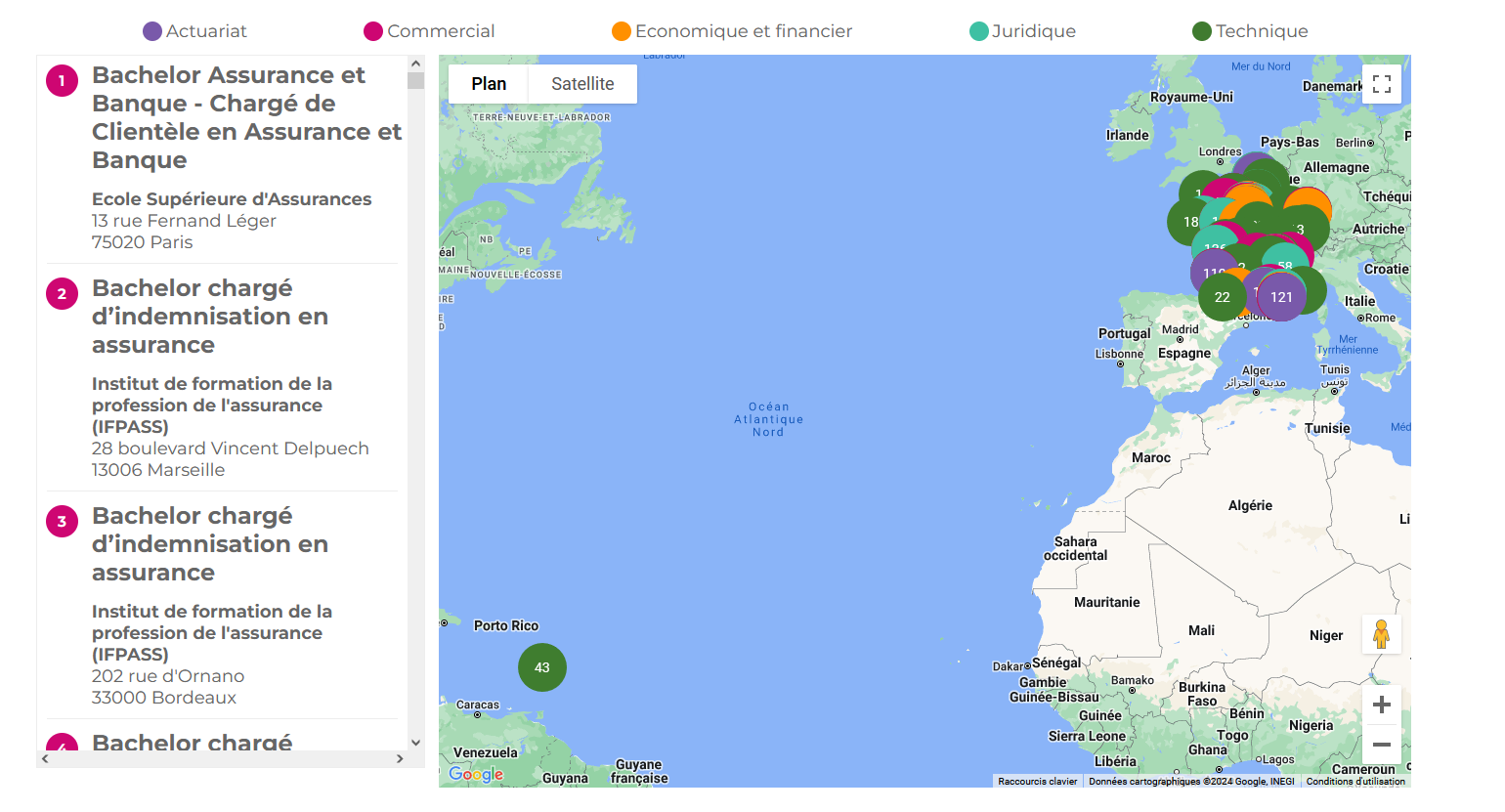Click address 28 boulevard Vincent Delpuech

[x=231, y=449]
